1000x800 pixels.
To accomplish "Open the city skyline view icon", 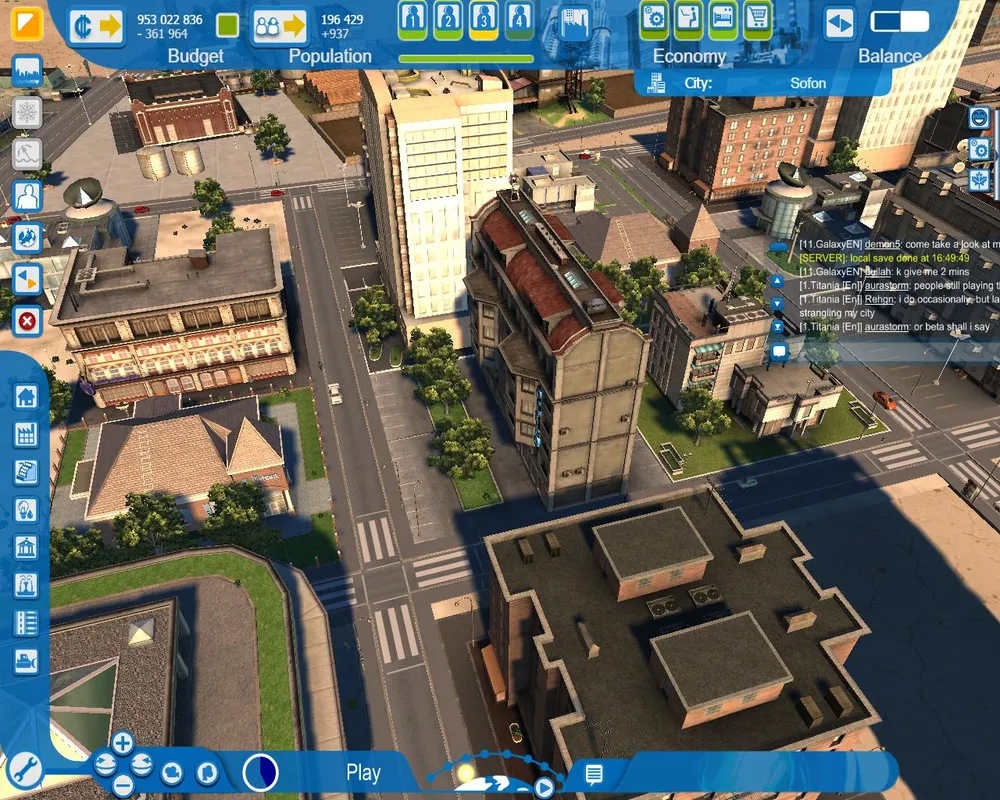I will pyautogui.click(x=27, y=71).
